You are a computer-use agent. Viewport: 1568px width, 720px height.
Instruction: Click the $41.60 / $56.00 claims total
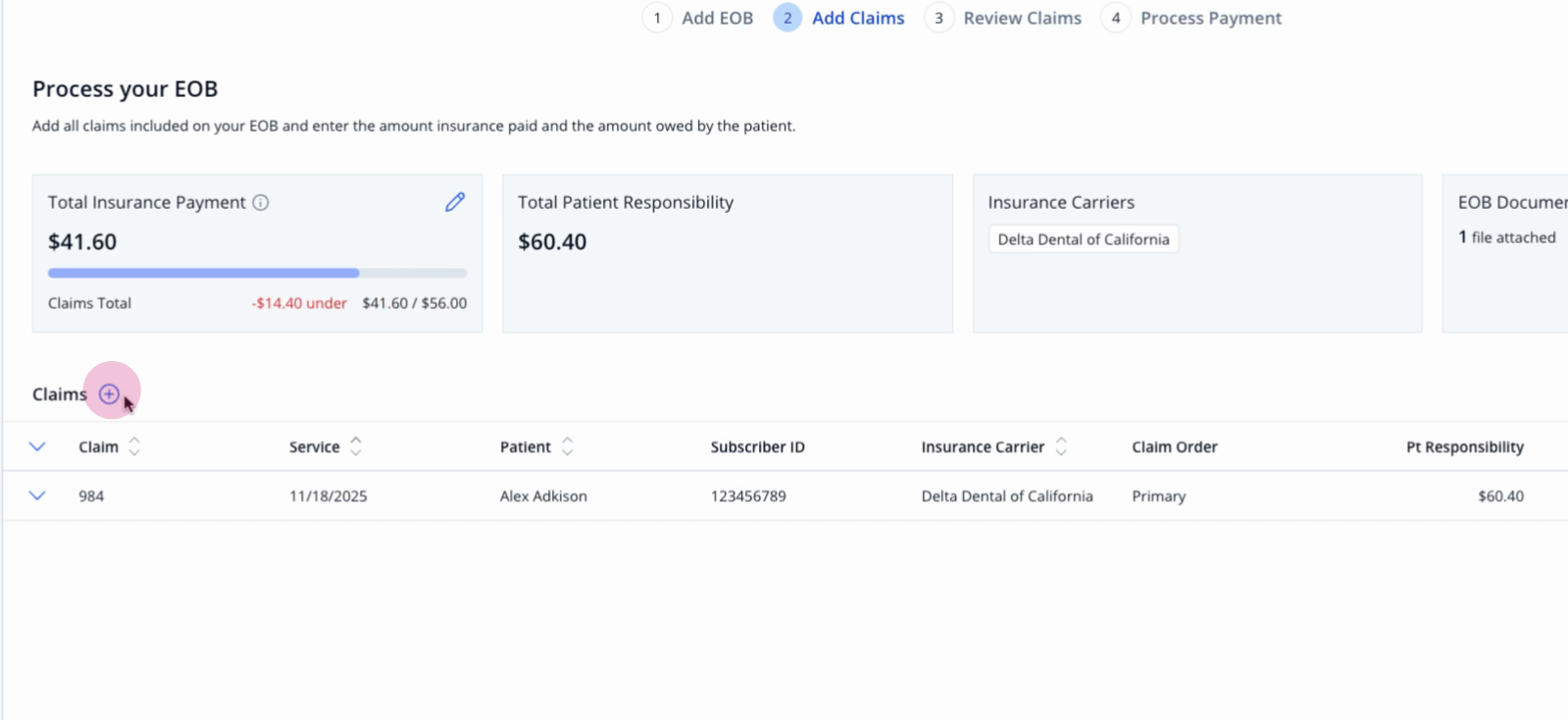click(415, 303)
